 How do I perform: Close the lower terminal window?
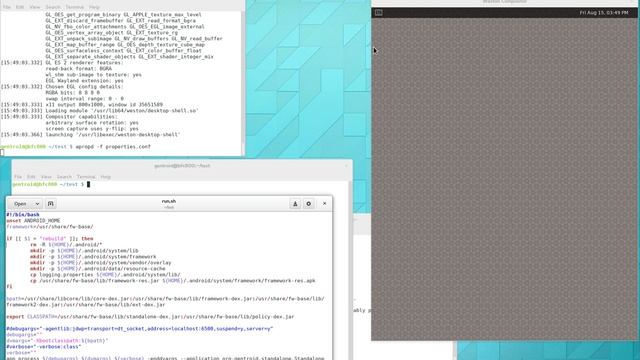pos(346,166)
